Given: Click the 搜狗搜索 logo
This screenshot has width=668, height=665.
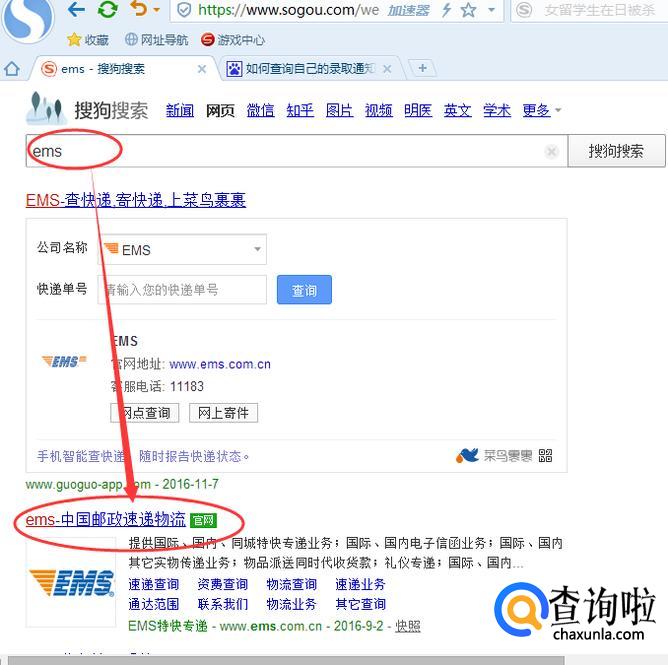Looking at the screenshot, I should (x=87, y=109).
